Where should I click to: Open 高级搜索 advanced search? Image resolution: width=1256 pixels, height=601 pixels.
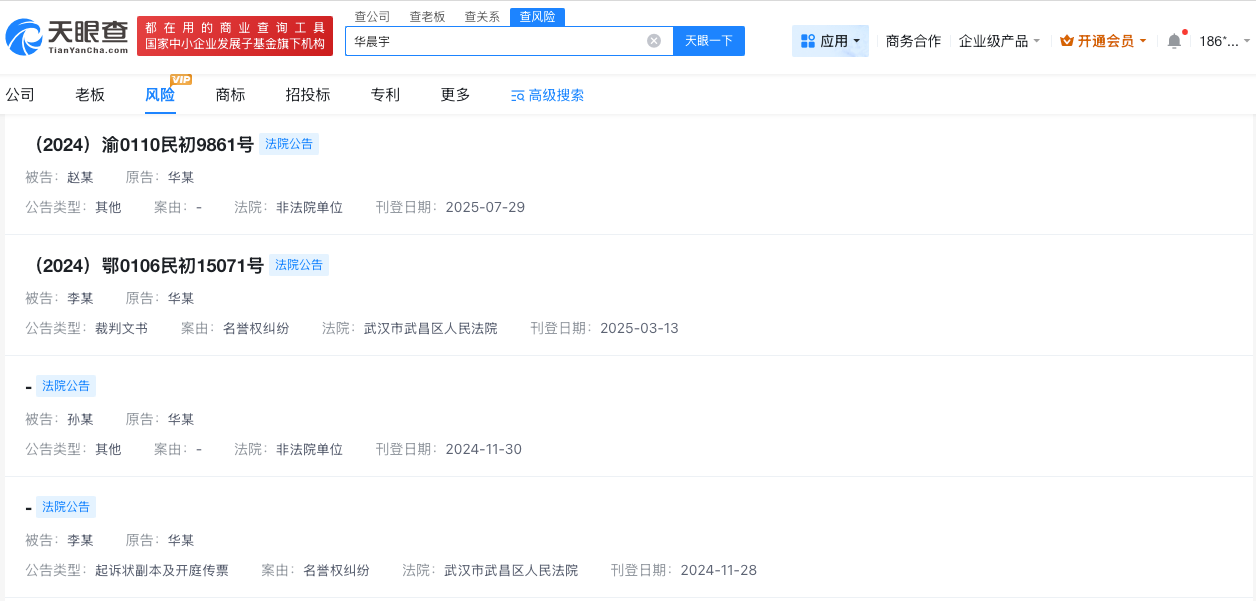(548, 95)
